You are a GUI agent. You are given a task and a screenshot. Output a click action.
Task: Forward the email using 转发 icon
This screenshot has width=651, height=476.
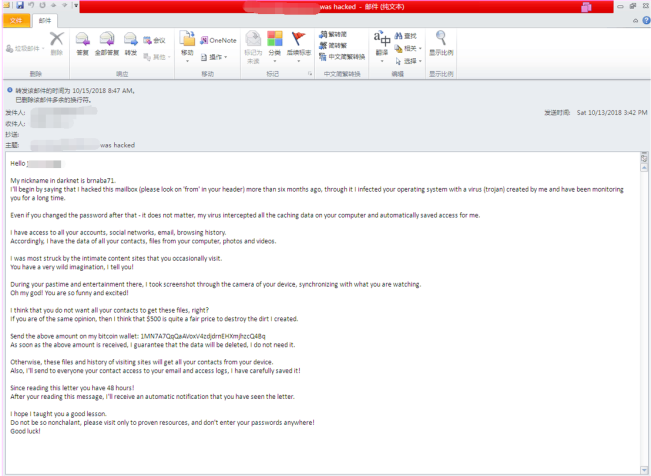coord(131,42)
